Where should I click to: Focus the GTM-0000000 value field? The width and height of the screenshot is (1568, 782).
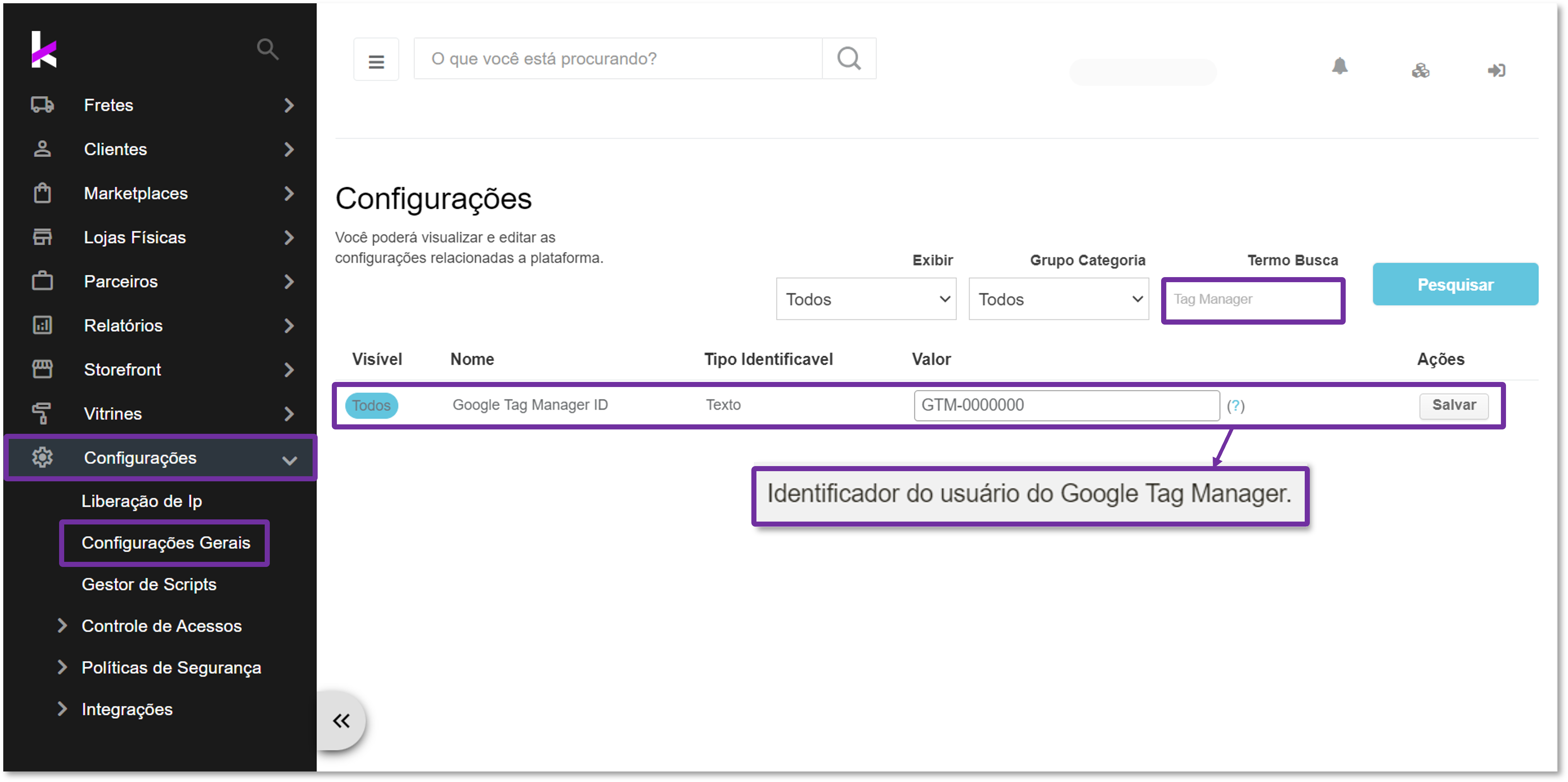(x=1066, y=406)
